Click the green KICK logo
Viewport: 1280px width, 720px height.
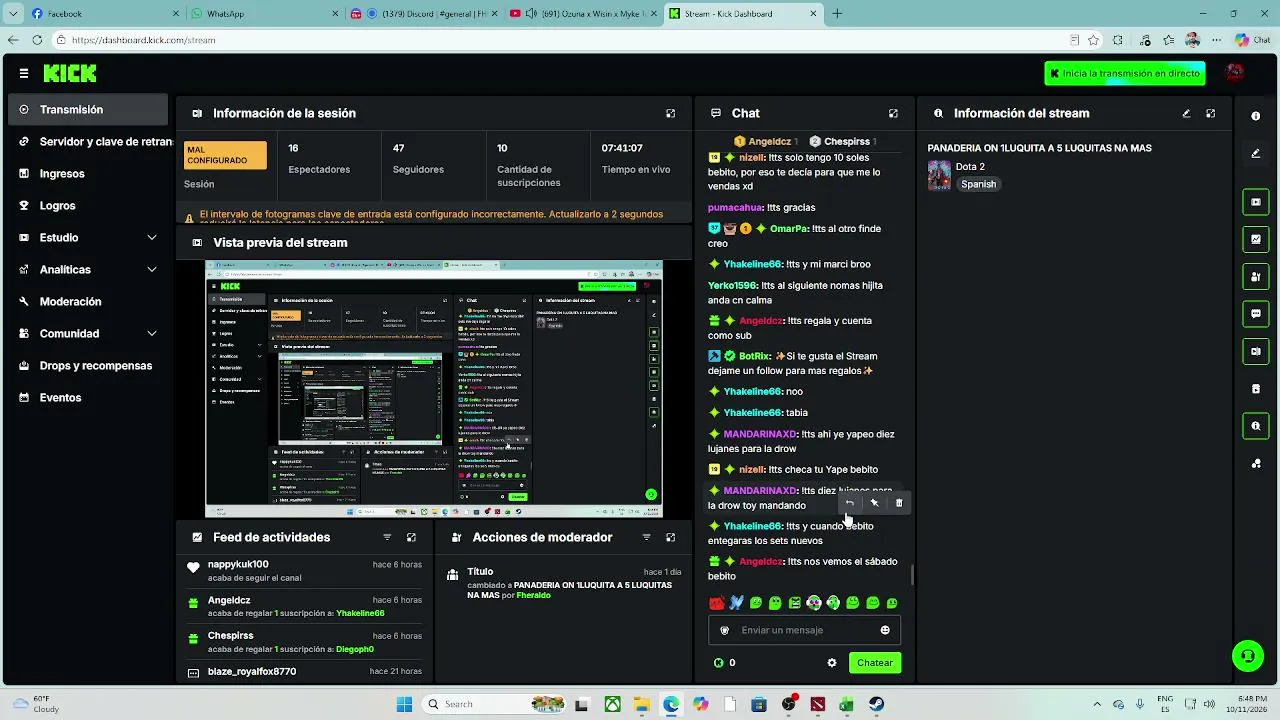[x=70, y=73]
